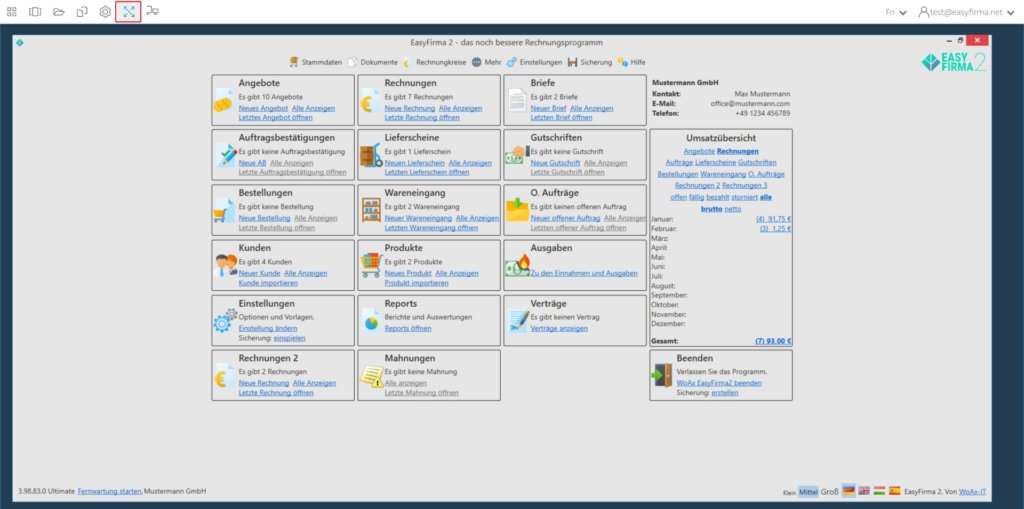Expand the Fn dropdown in top bar
The image size is (1024, 509).
[896, 12]
